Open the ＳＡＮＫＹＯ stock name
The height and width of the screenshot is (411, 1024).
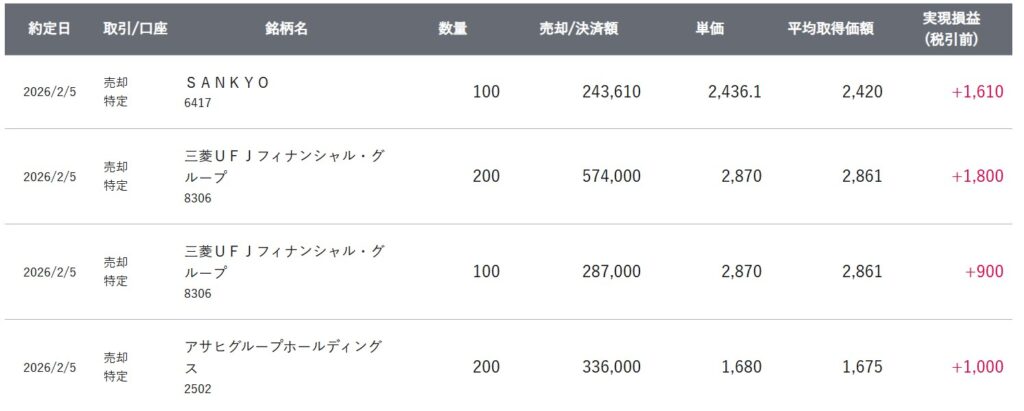tap(228, 83)
